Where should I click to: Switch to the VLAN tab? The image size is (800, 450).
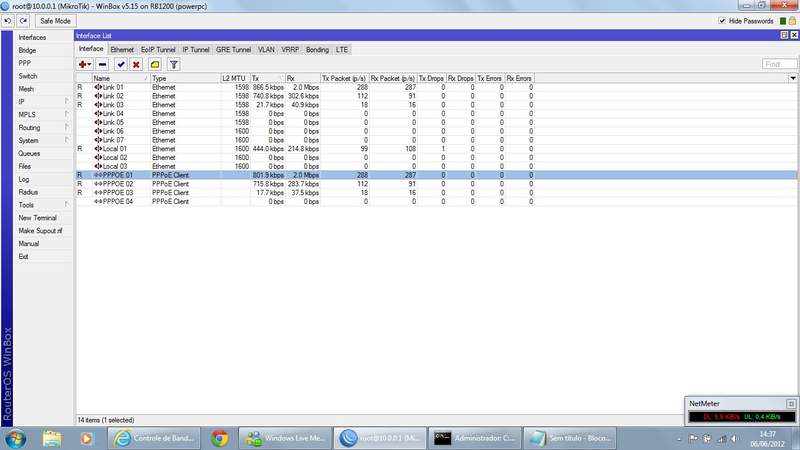[x=266, y=49]
